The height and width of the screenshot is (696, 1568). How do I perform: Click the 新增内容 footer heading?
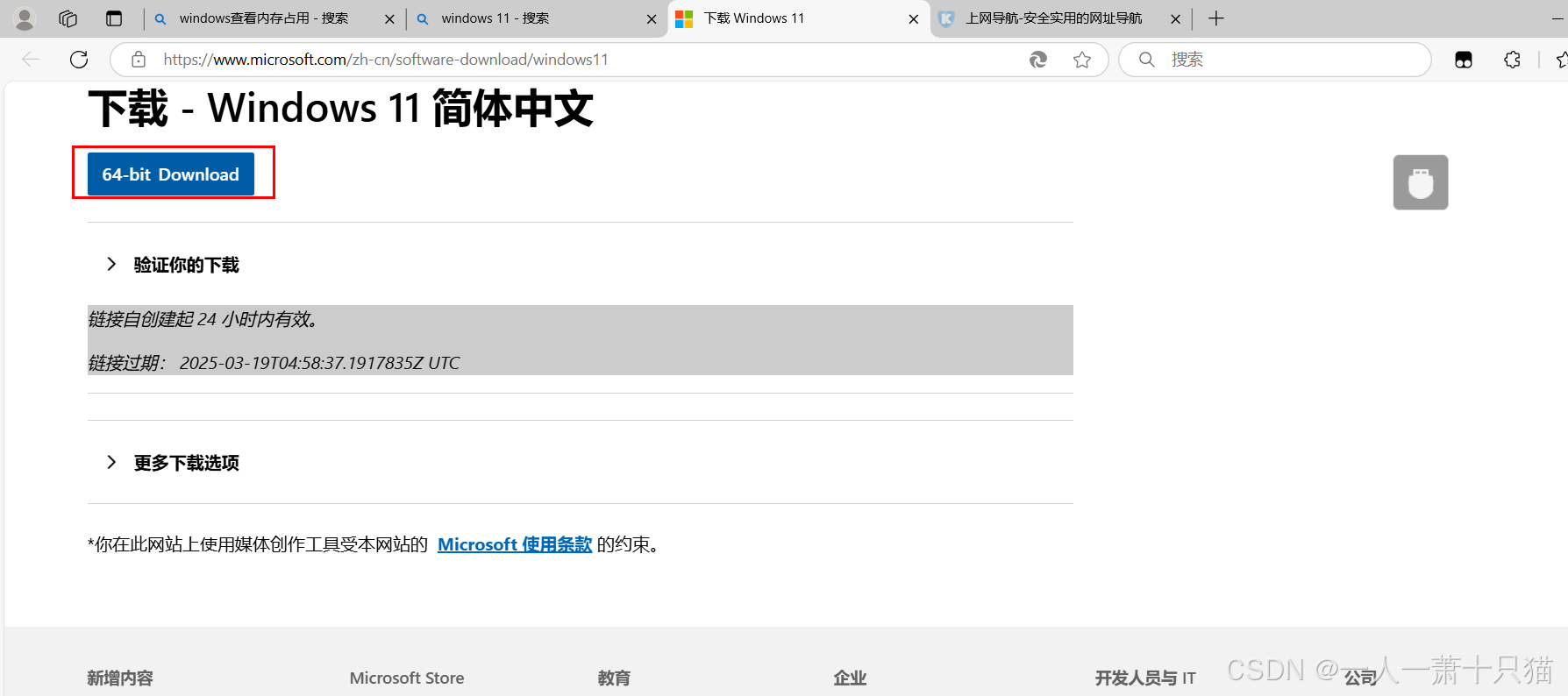click(120, 678)
